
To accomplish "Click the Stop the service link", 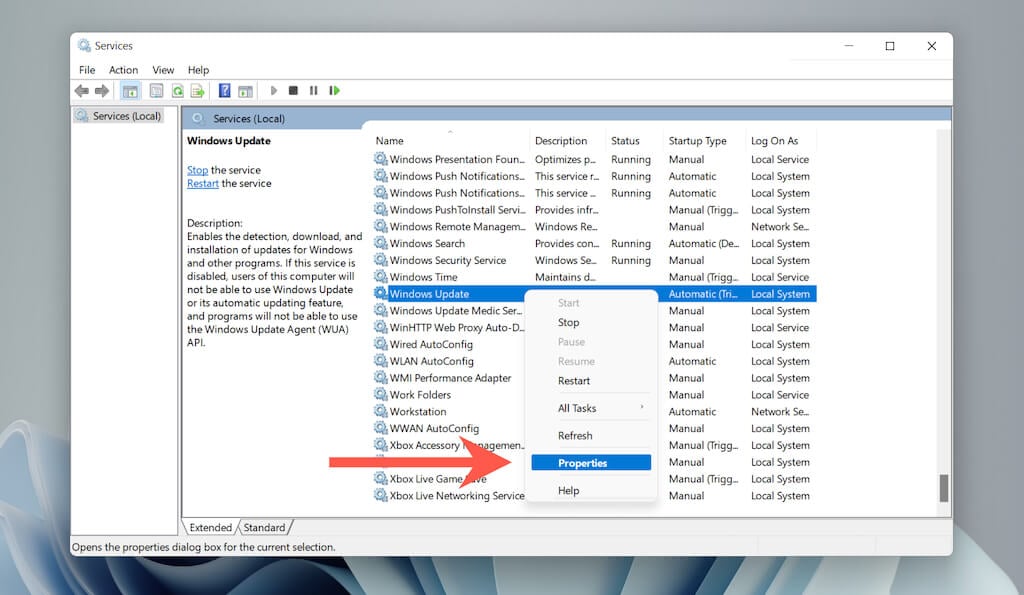I will (197, 170).
